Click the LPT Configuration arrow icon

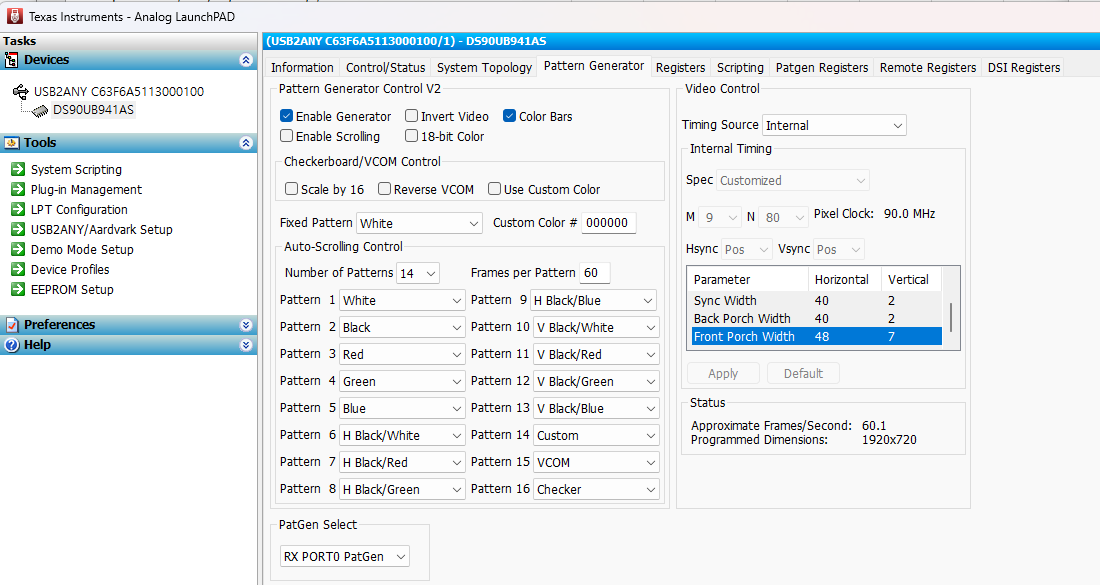[x=18, y=209]
